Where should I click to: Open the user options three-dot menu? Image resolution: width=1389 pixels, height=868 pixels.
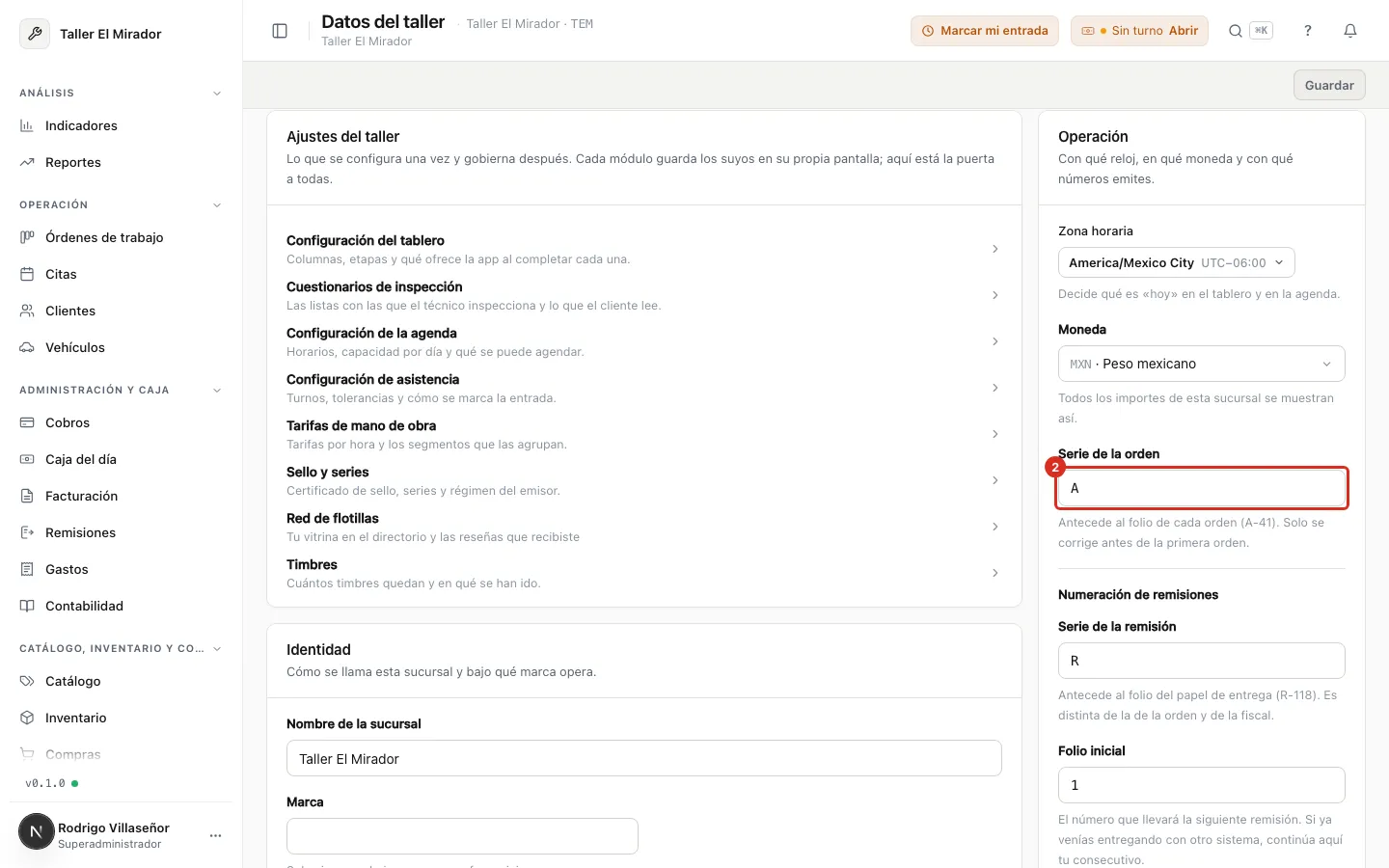(x=215, y=835)
